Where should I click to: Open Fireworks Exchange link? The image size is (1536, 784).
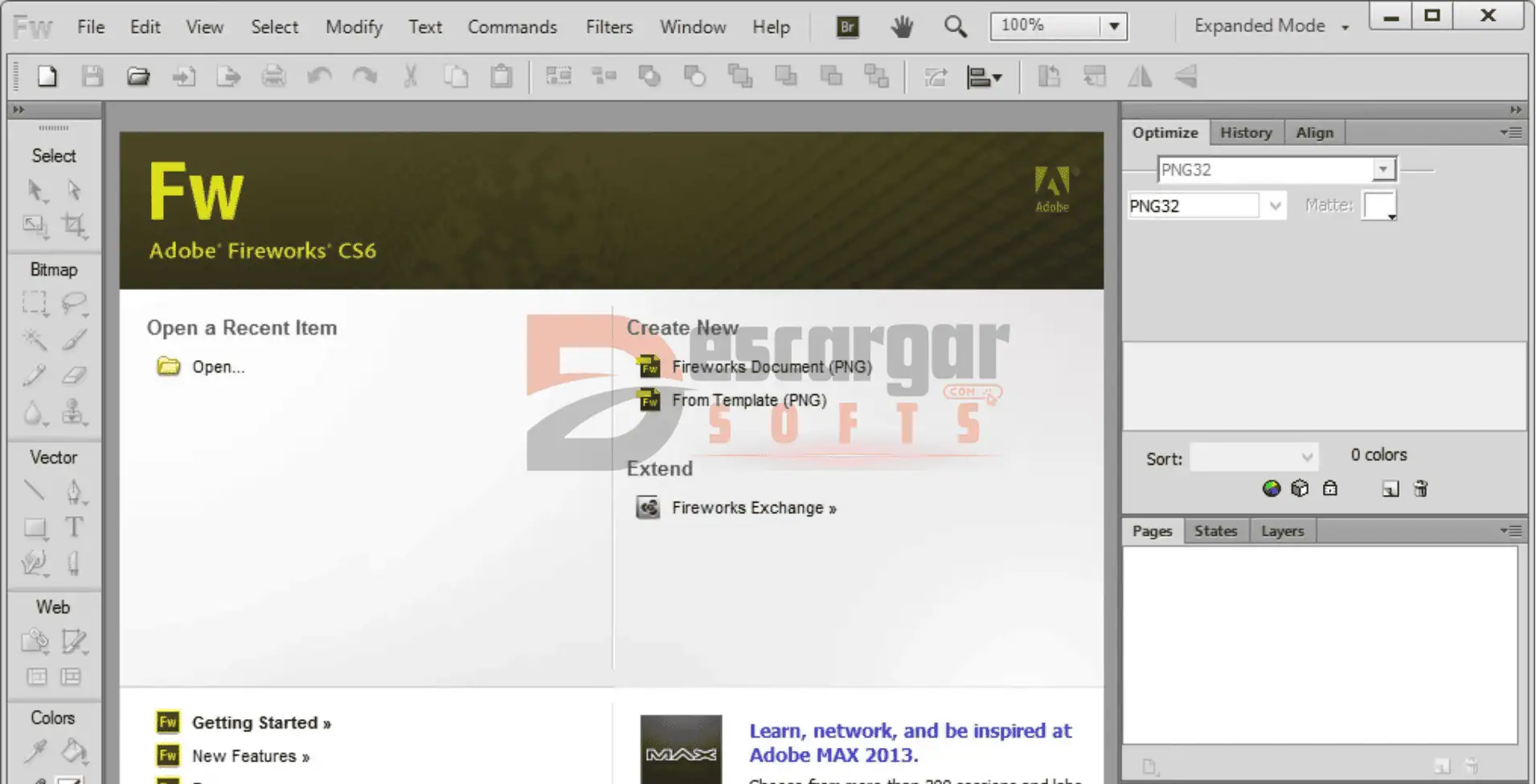[x=754, y=508]
